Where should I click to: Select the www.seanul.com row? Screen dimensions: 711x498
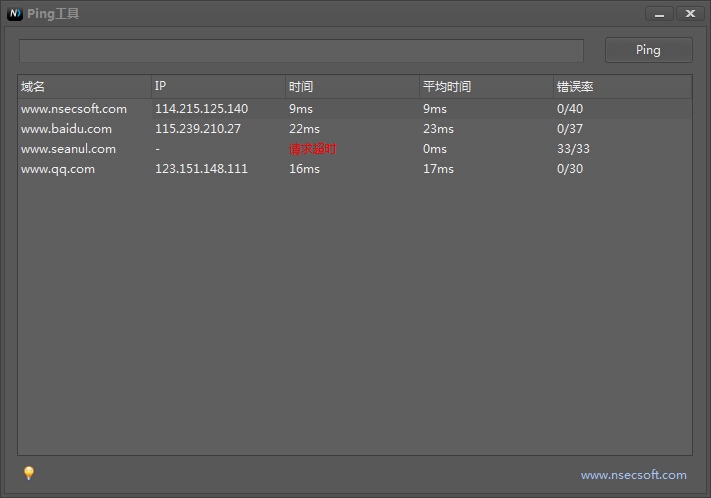[x=355, y=149]
